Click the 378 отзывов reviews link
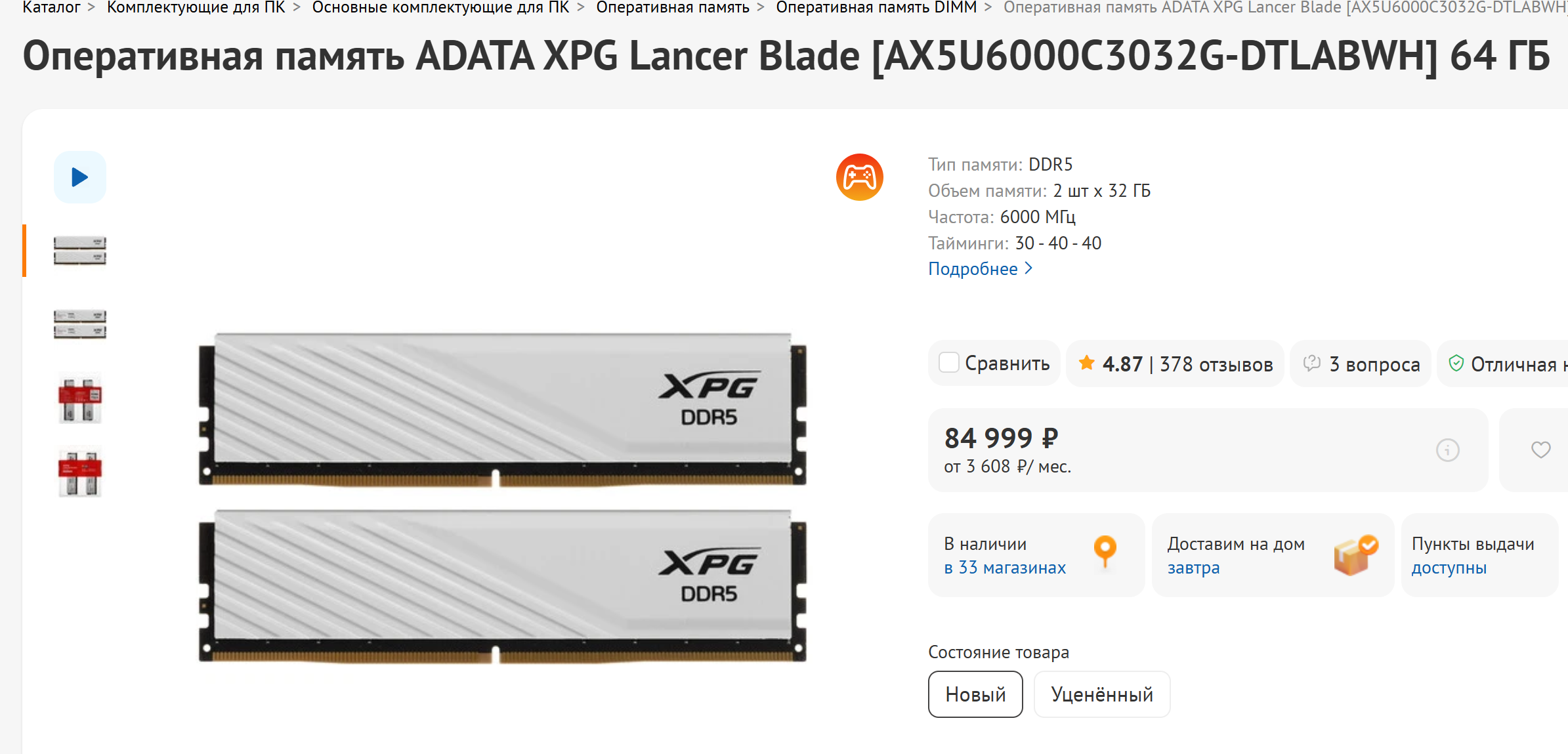This screenshot has width=1568, height=754. pos(1216,364)
